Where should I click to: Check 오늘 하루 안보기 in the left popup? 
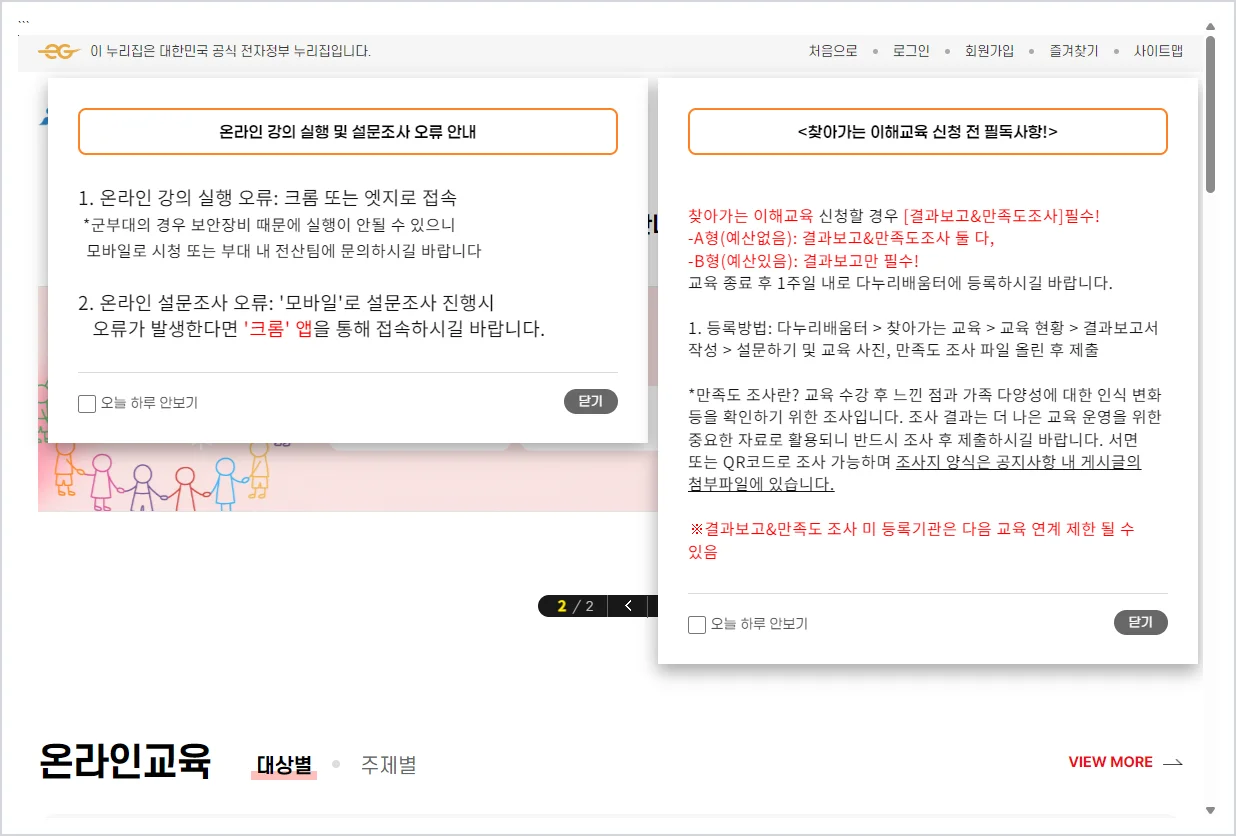click(87, 404)
